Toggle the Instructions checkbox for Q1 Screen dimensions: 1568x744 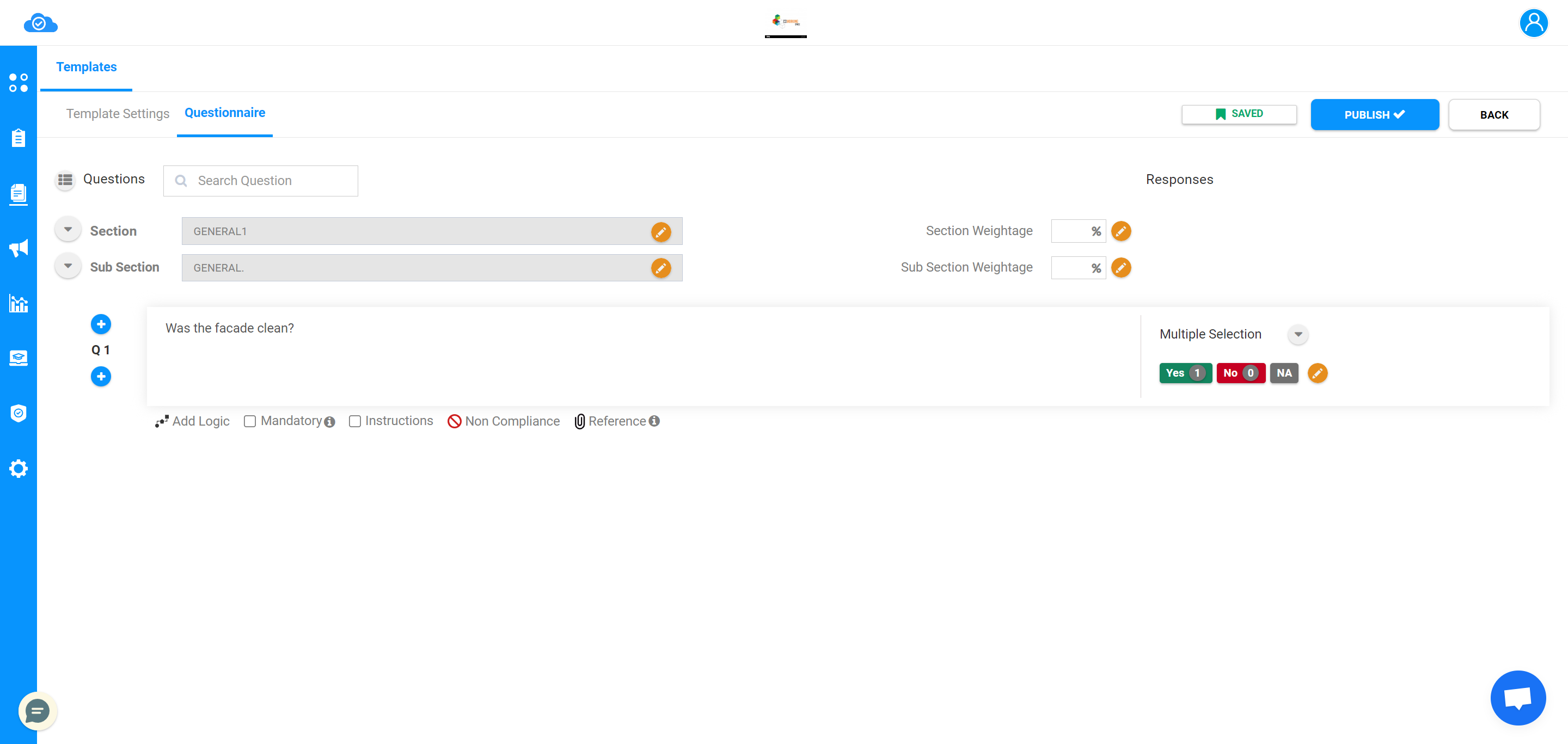click(x=355, y=421)
